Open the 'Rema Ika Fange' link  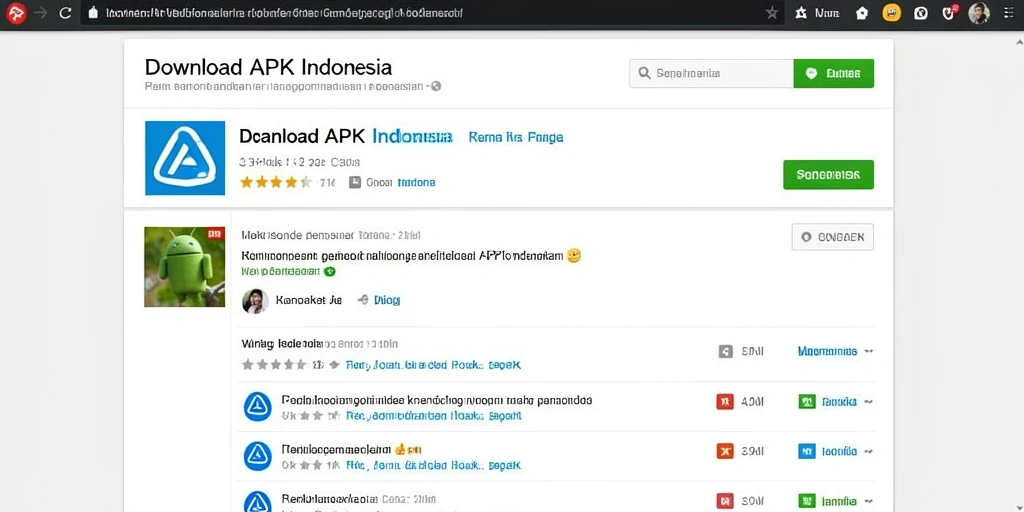click(x=516, y=137)
